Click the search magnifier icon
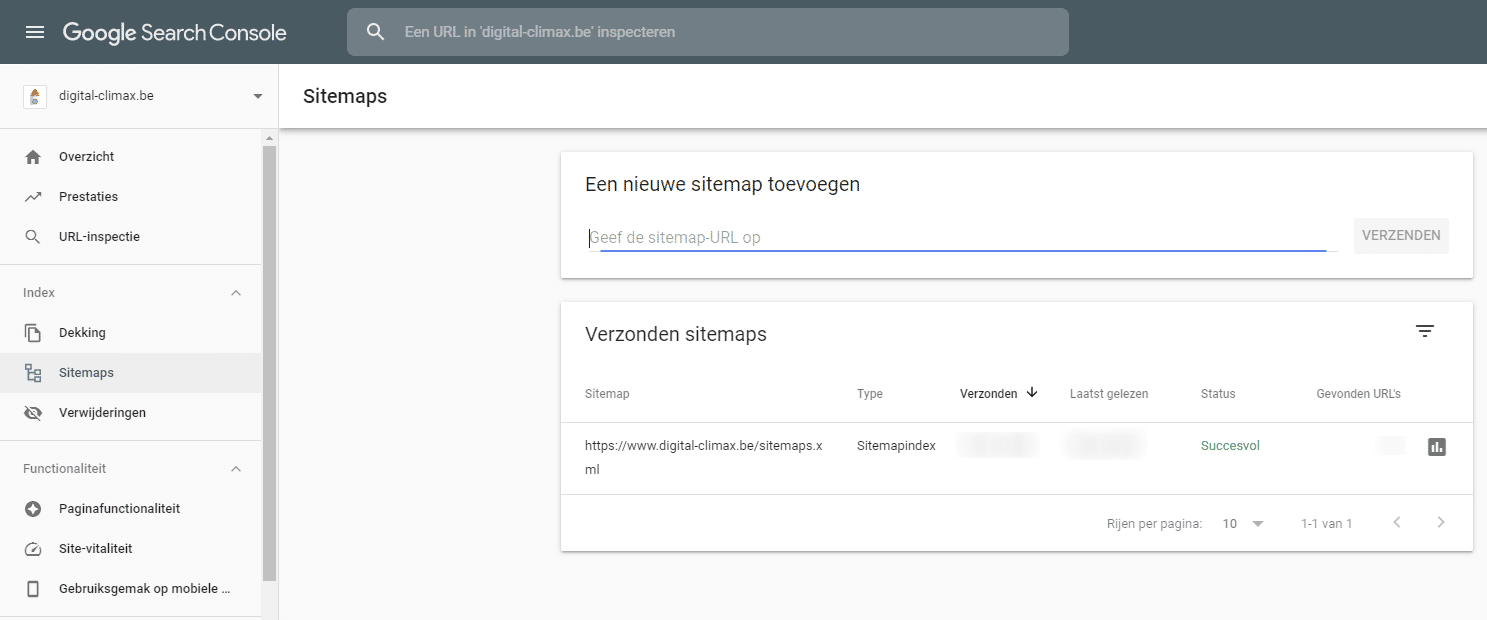The height and width of the screenshot is (620, 1487). (x=376, y=32)
